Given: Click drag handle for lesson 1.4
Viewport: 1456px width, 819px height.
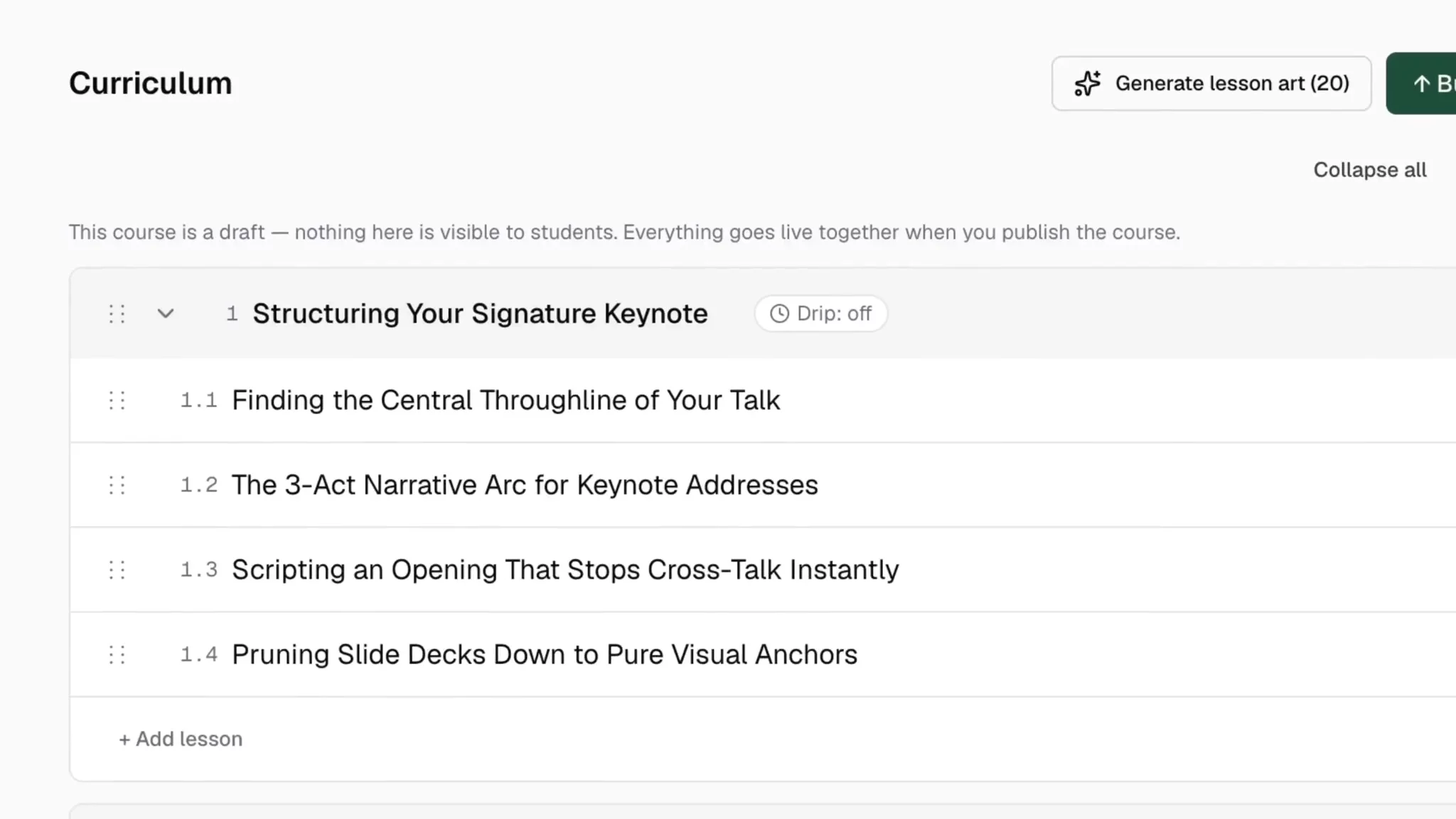Looking at the screenshot, I should (x=117, y=654).
